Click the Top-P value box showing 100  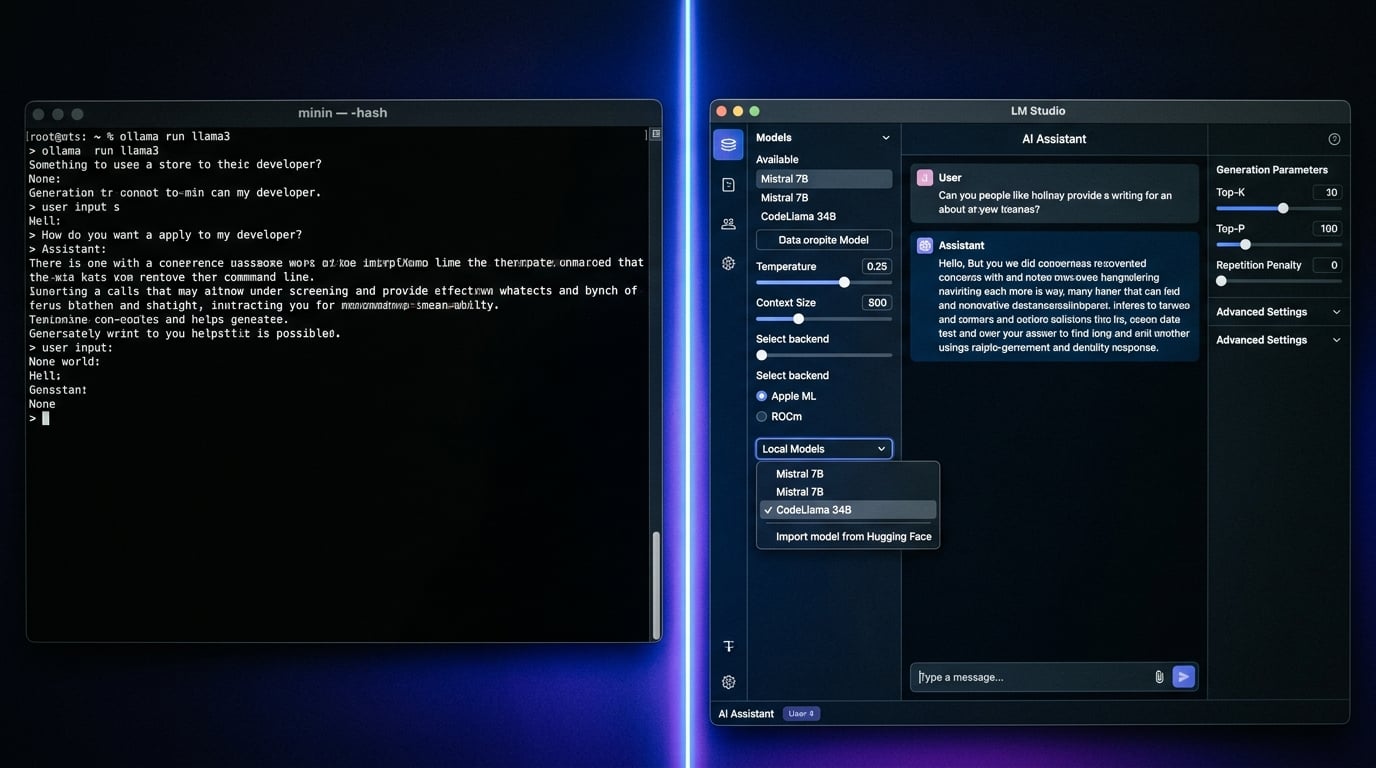pos(1327,229)
